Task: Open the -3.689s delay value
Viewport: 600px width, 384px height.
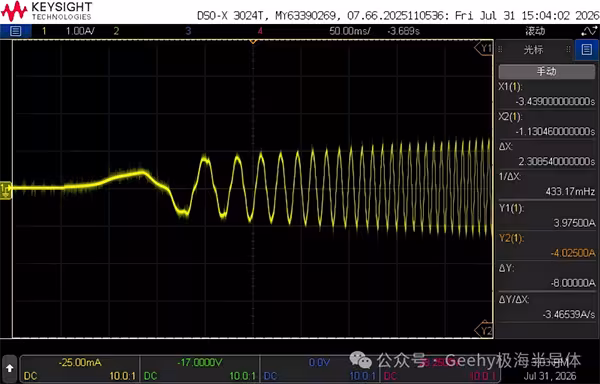Action: (x=403, y=31)
